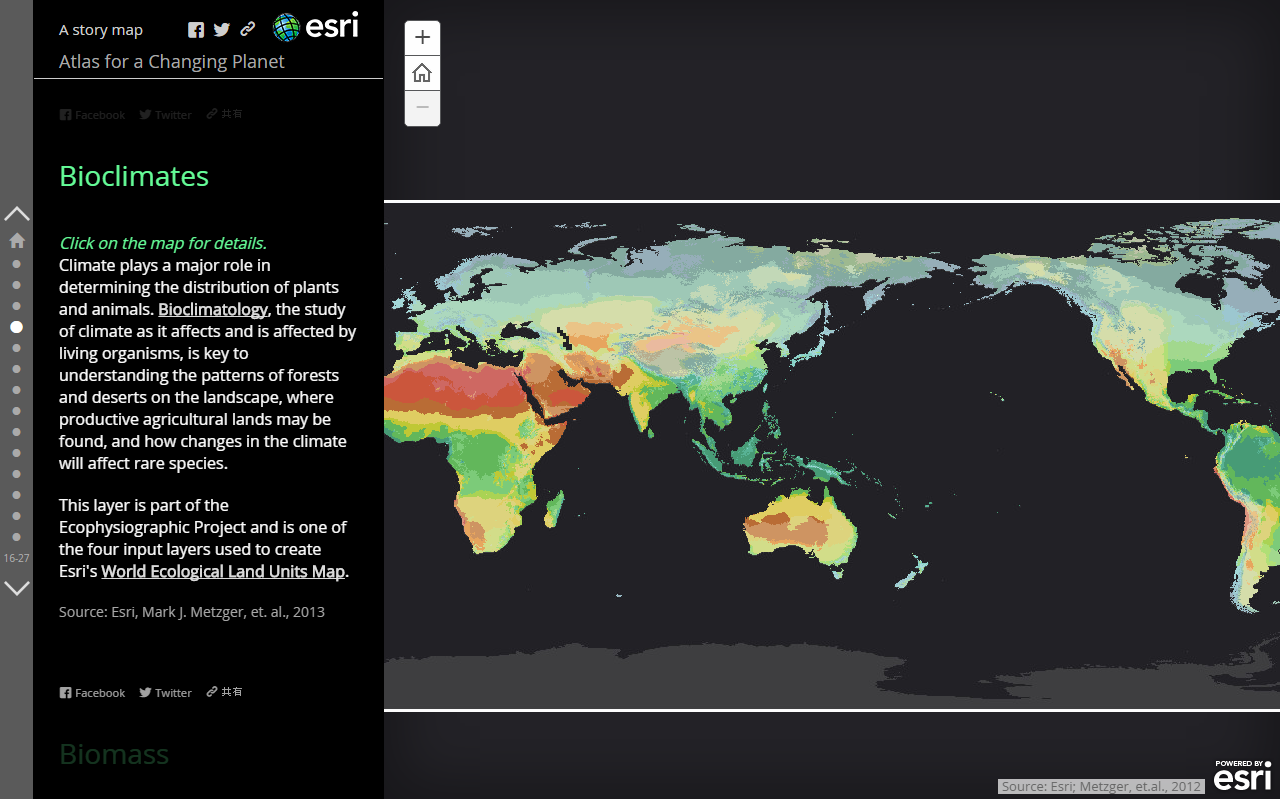Advance to next section with down chevron

pos(17,588)
